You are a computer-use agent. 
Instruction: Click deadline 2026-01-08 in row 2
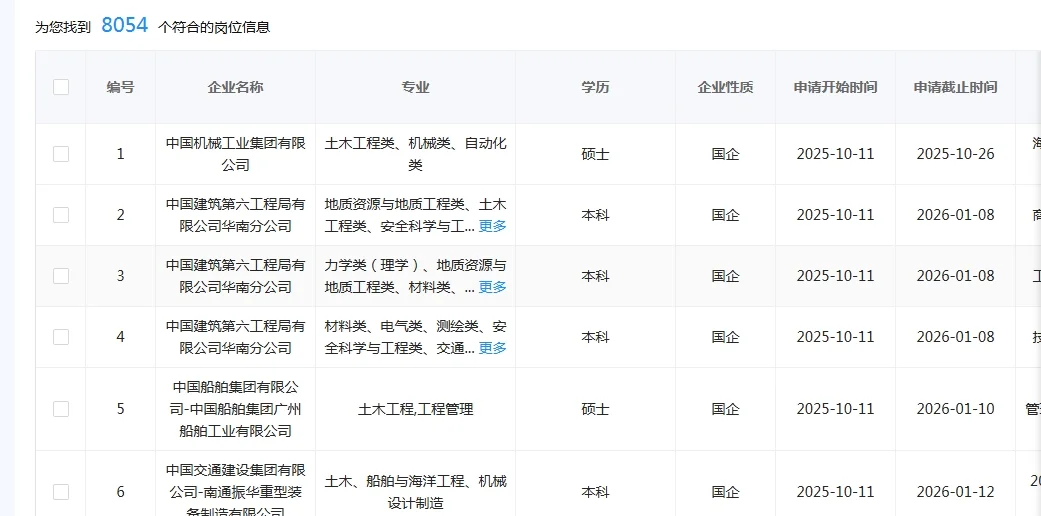tap(955, 215)
